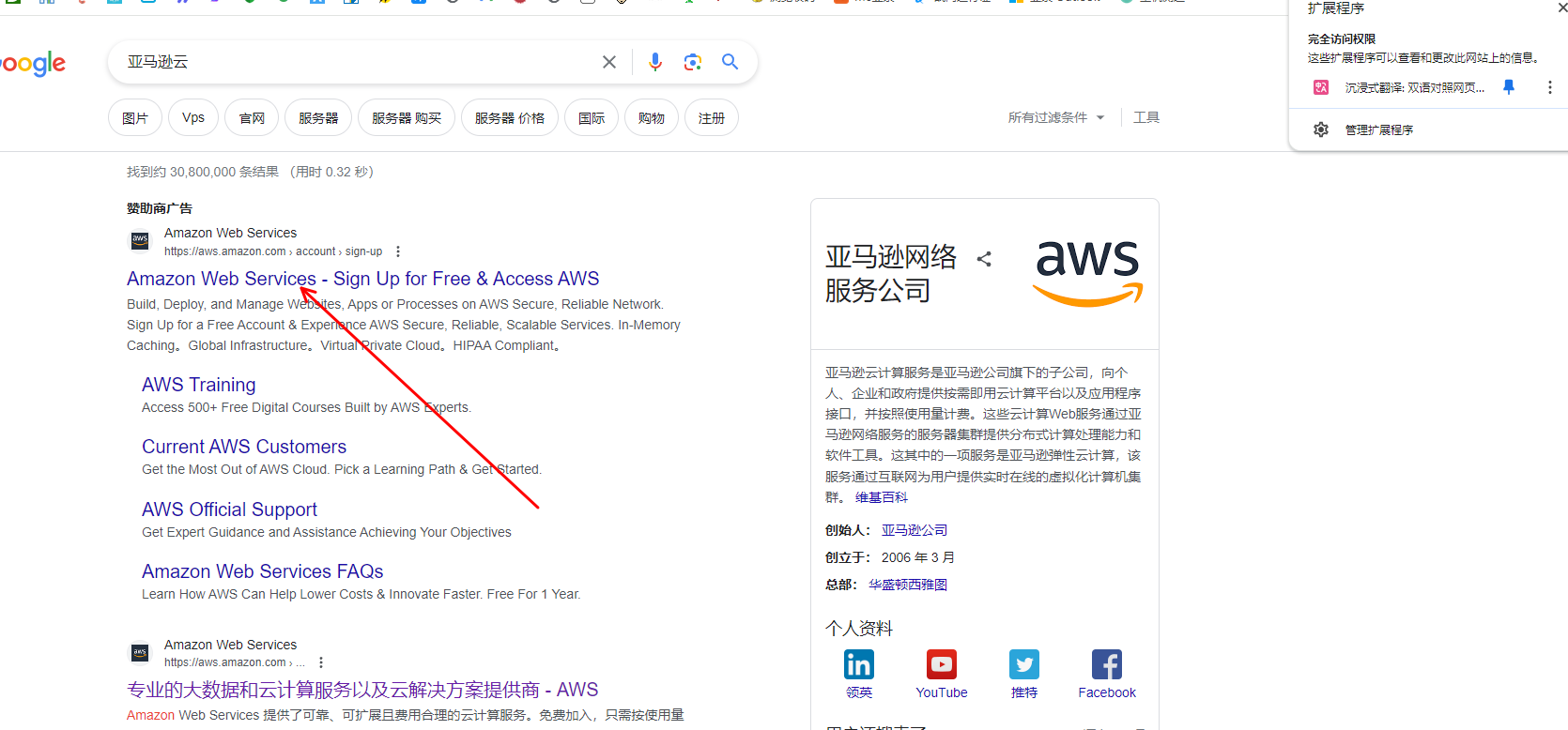
Task: Open more options for second Amazon Web Services result
Action: tap(321, 662)
